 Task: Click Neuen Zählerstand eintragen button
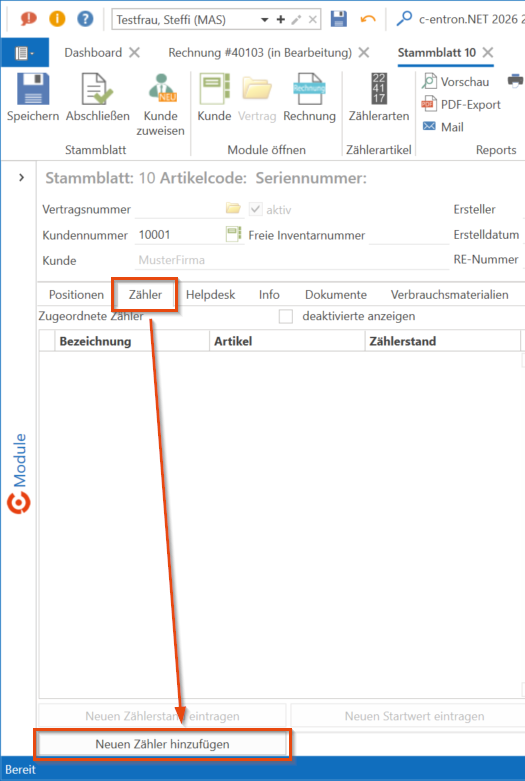coord(162,716)
